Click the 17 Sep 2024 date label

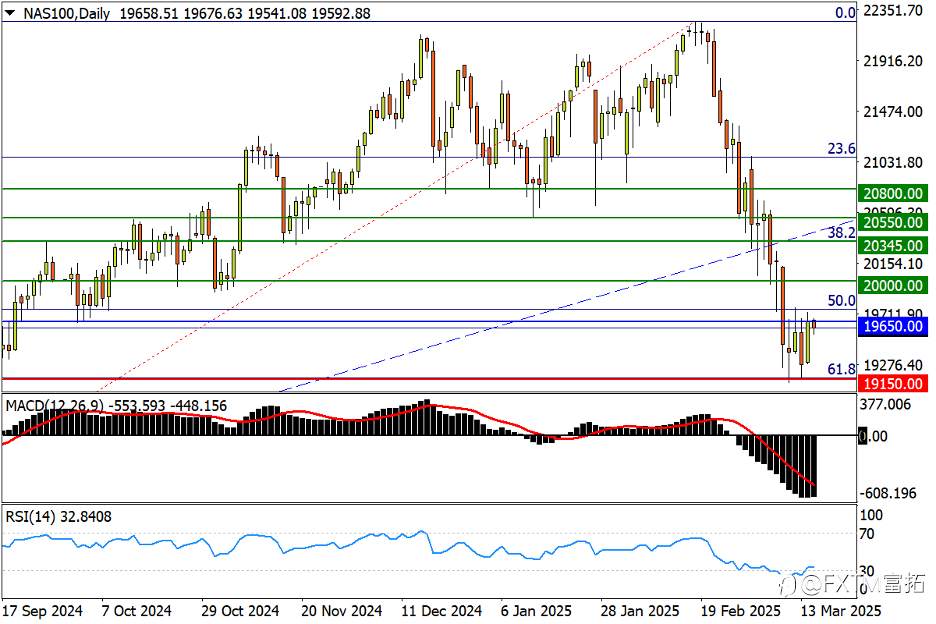click(42, 611)
